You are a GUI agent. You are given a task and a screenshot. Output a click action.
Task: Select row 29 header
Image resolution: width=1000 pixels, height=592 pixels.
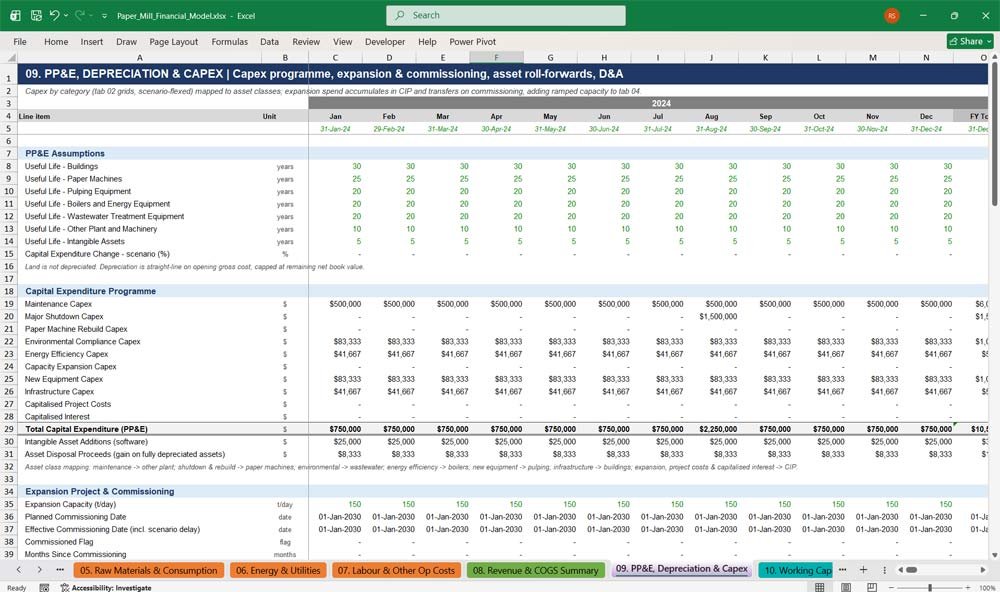[x=9, y=429]
